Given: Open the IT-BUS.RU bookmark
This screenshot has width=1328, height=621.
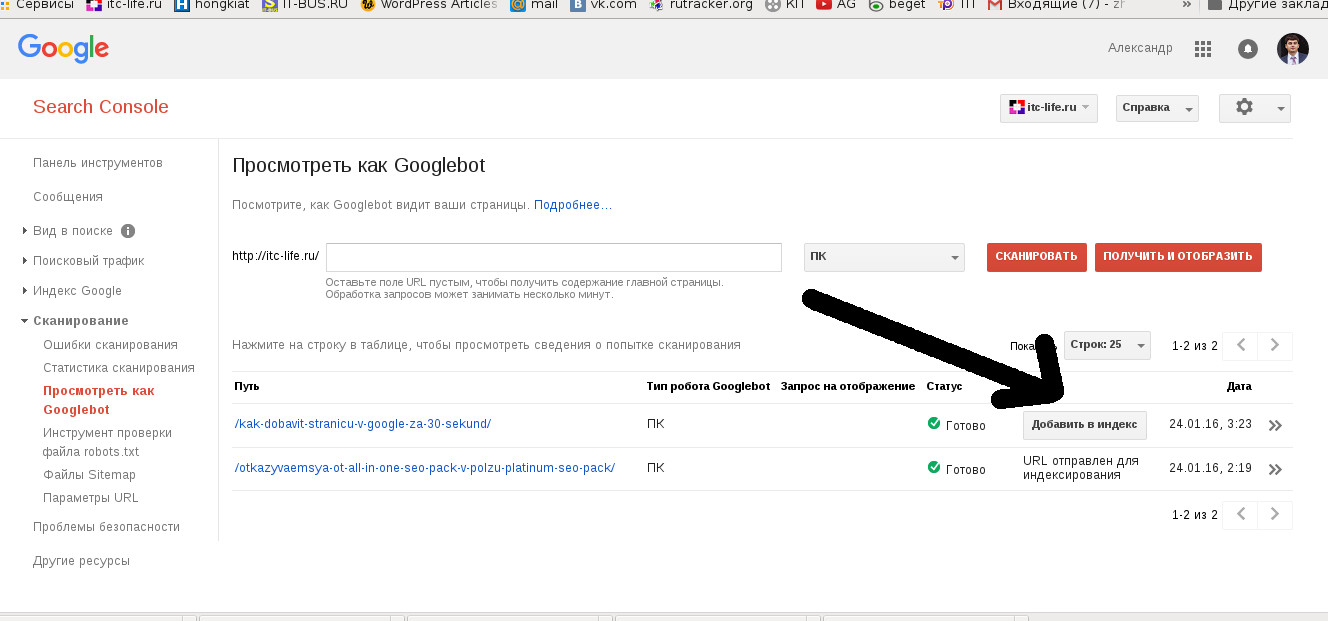Looking at the screenshot, I should pyautogui.click(x=305, y=5).
